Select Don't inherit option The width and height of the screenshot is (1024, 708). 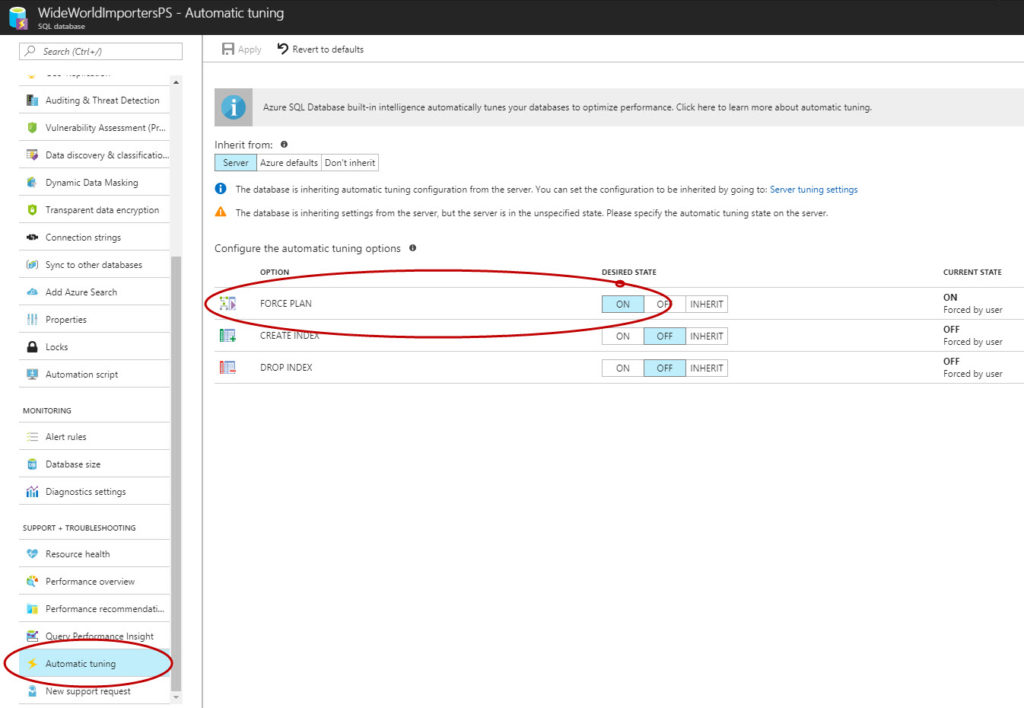click(349, 162)
